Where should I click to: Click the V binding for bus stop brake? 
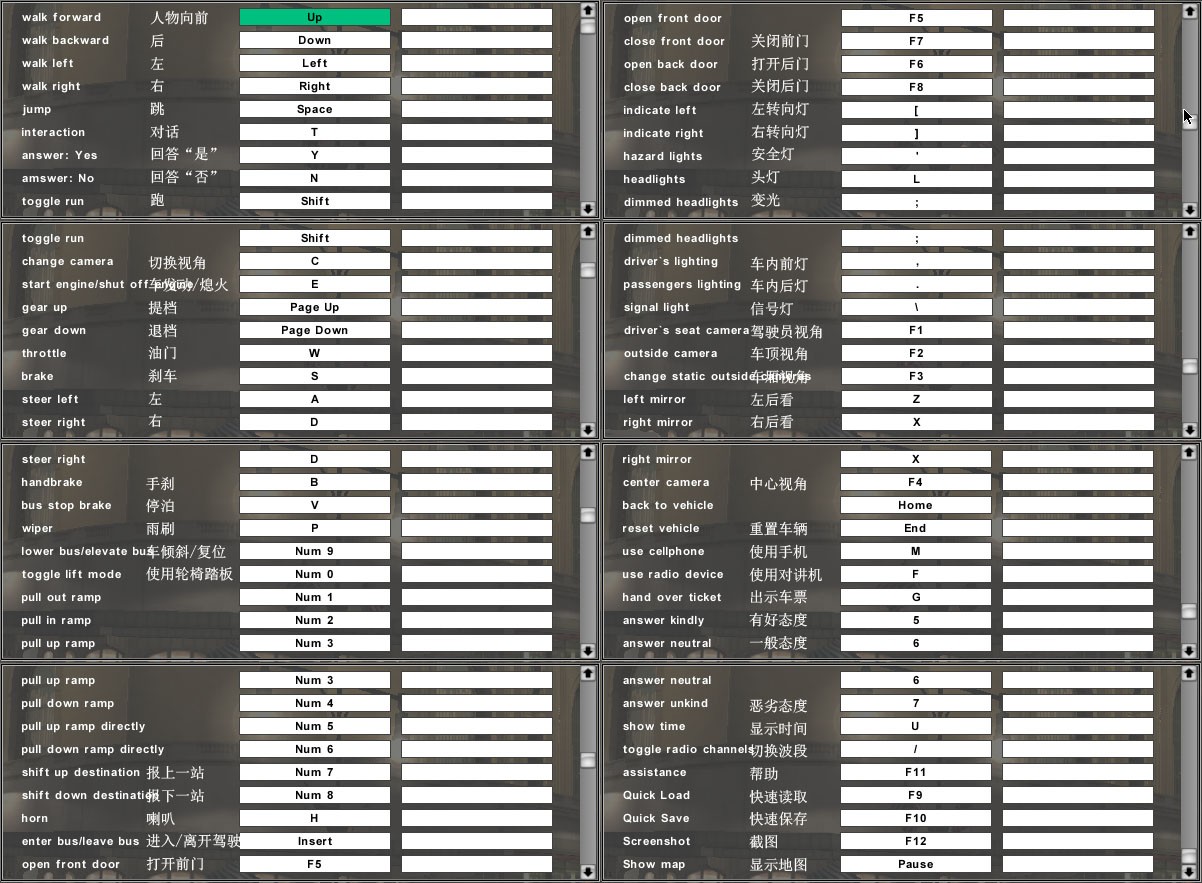click(315, 505)
